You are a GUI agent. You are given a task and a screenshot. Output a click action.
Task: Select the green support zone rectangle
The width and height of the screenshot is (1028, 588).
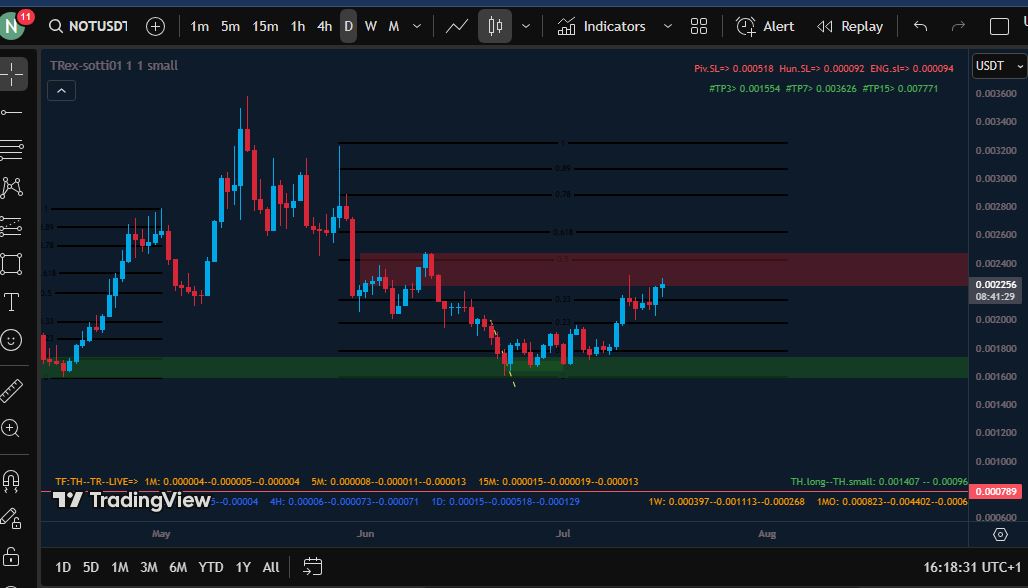(505, 368)
